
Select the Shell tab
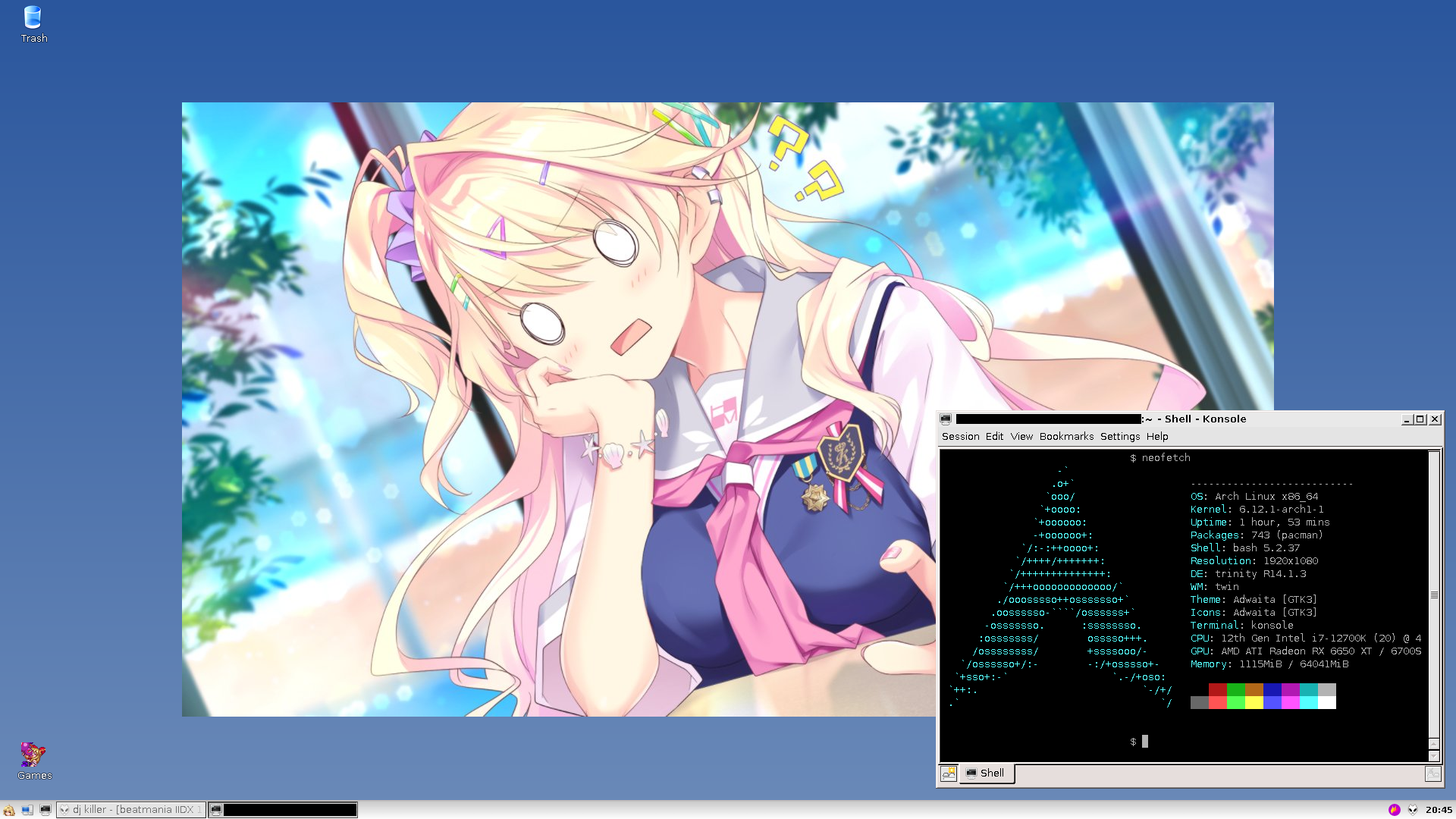(987, 773)
